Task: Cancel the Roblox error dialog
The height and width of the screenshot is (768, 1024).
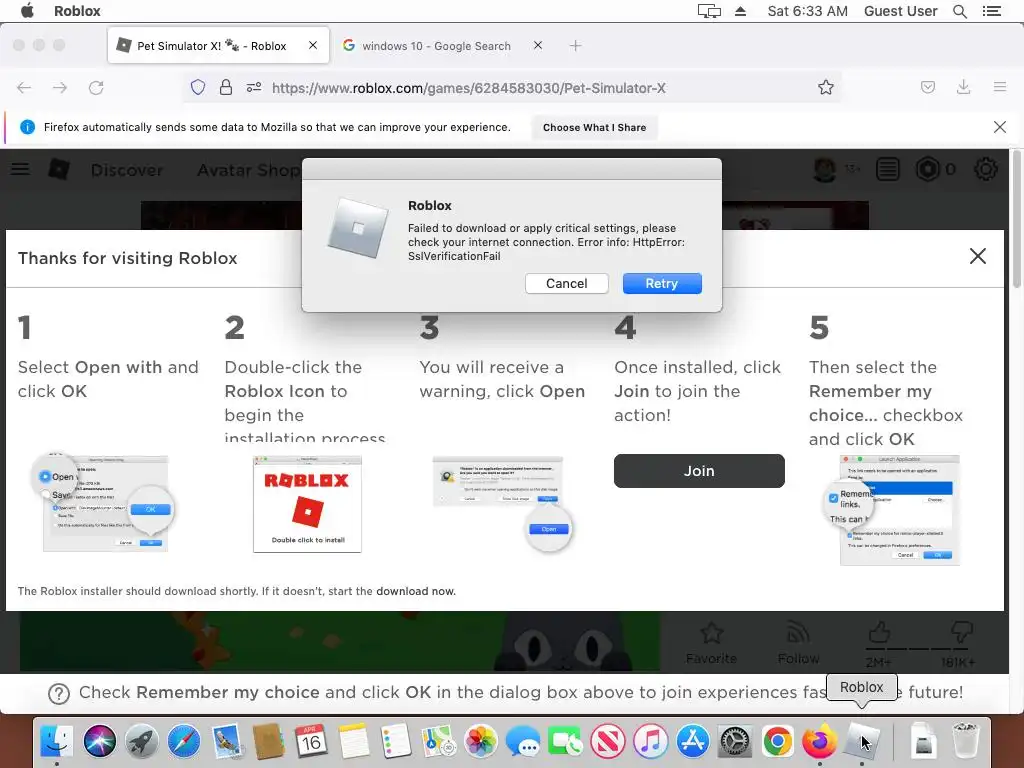Action: click(x=566, y=283)
